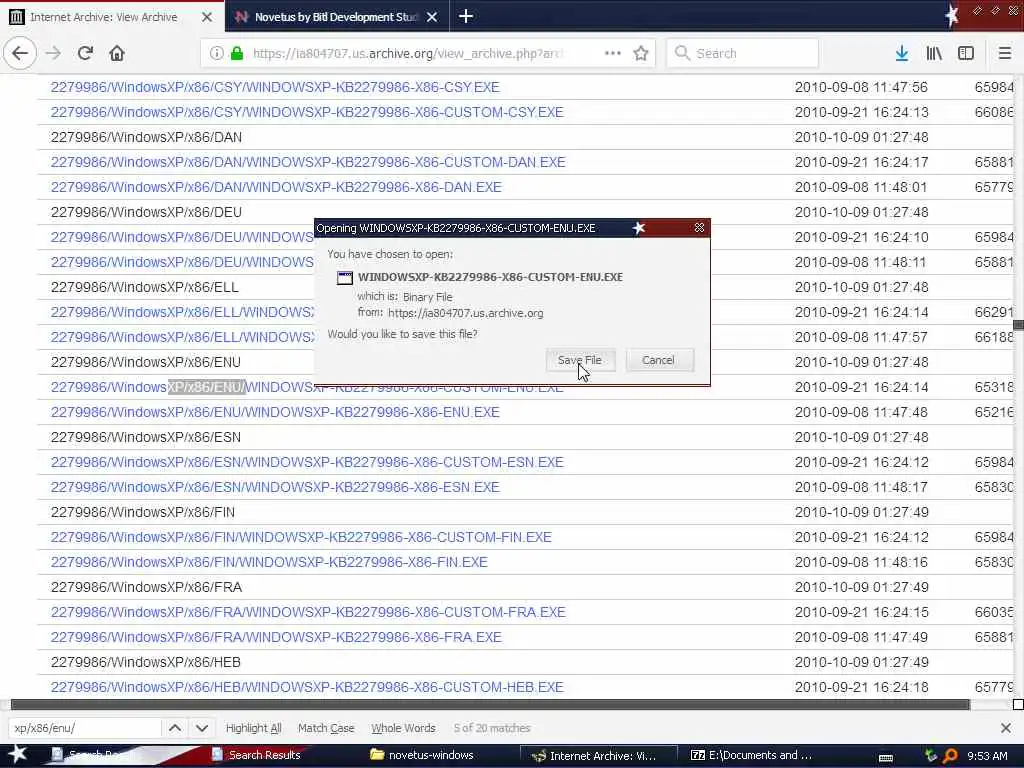The width and height of the screenshot is (1024, 768).
Task: Go back using the browser back arrow
Action: (x=20, y=54)
